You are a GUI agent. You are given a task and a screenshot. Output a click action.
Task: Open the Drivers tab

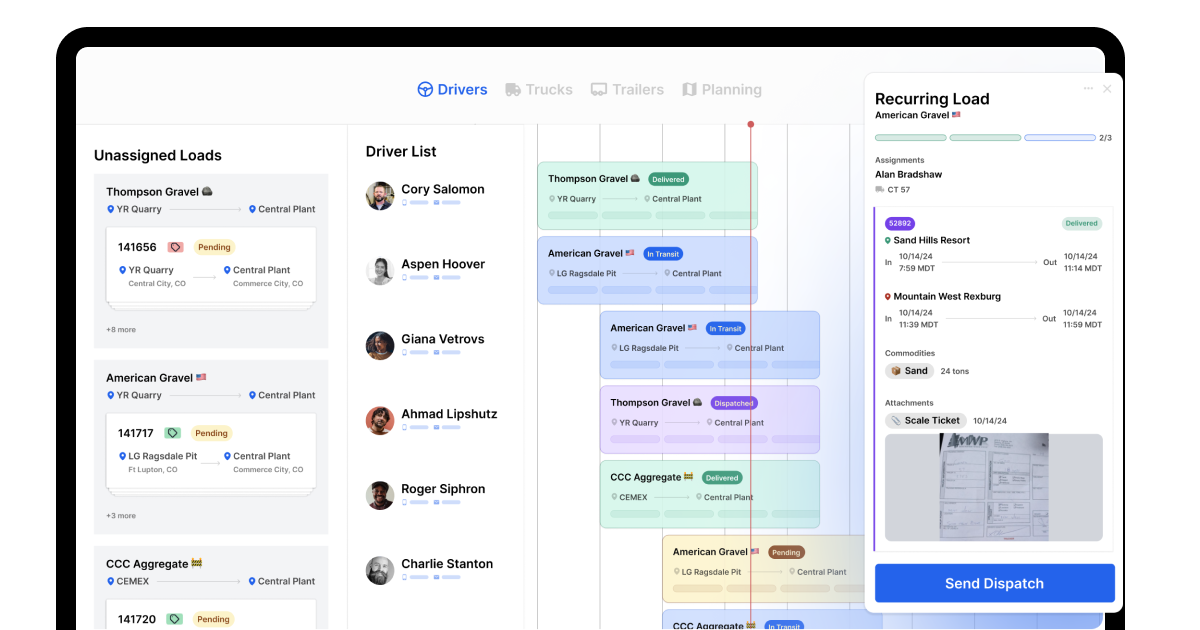coord(452,89)
